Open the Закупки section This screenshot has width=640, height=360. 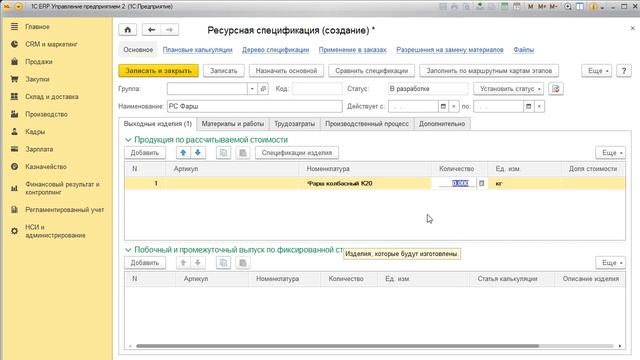coord(37,79)
